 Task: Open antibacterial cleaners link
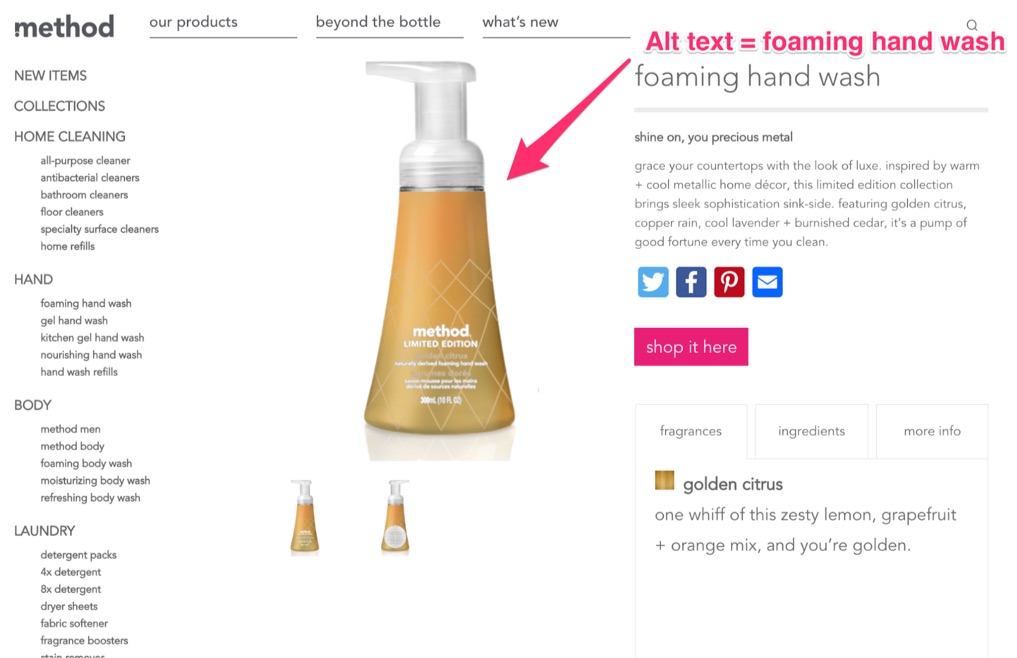tap(90, 178)
